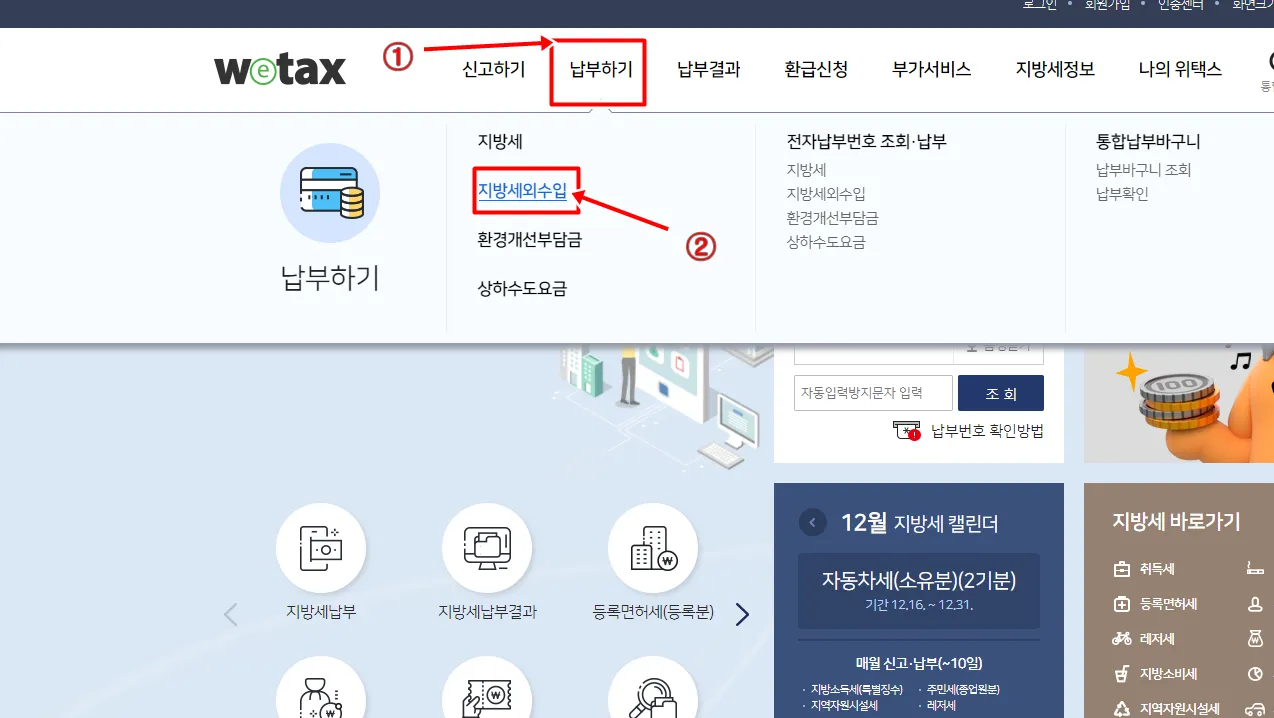Click the 지방소비세 cart shortcut icon
The height and width of the screenshot is (718, 1274).
1121,674
